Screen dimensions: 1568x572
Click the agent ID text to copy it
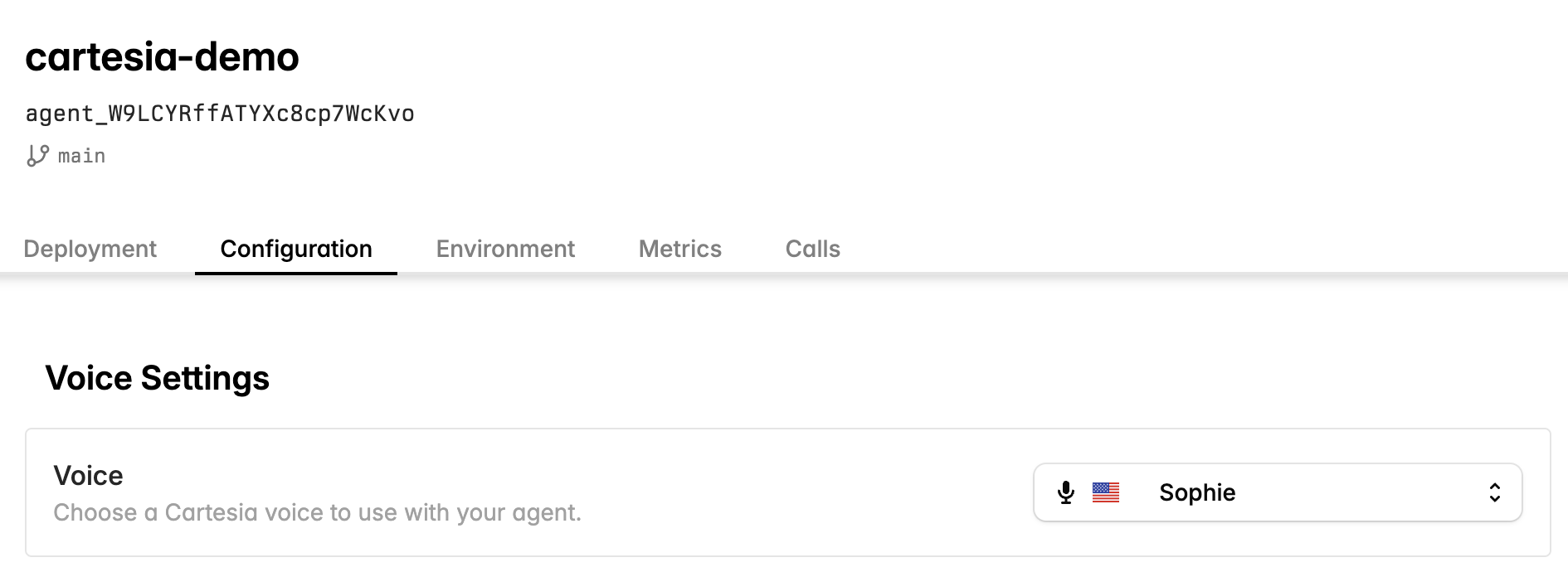click(221, 114)
